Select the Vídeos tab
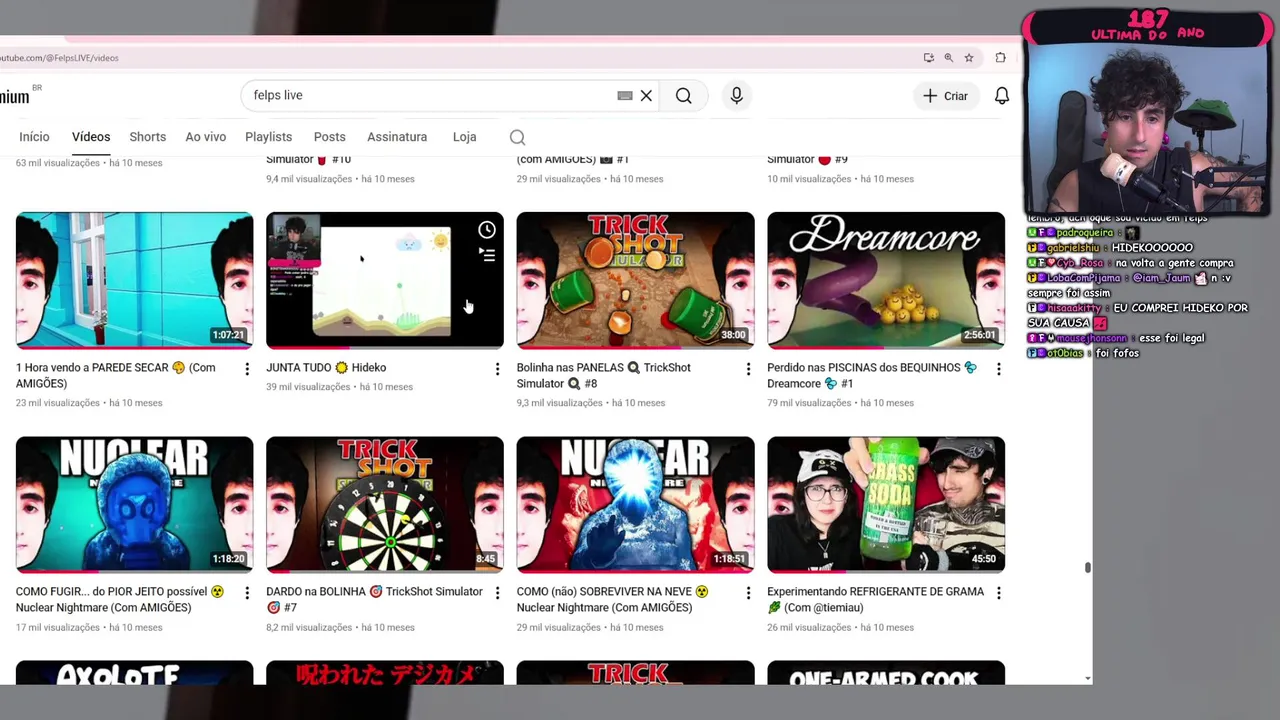 tap(91, 137)
